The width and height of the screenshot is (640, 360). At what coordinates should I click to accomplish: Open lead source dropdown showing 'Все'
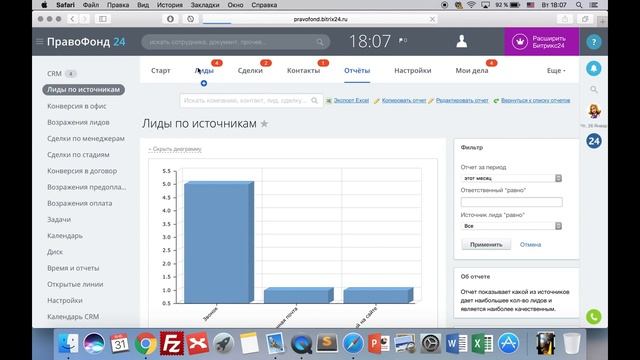coord(511,226)
